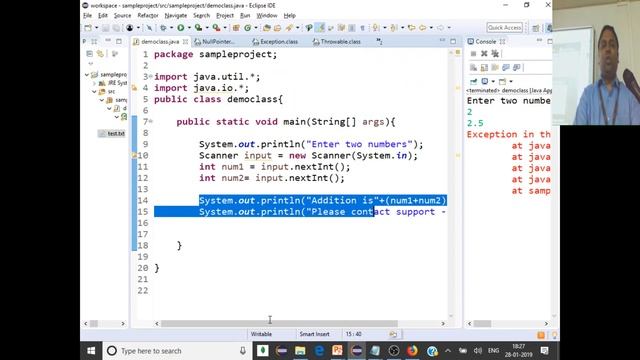The image size is (640, 360).
Task: Collapse the sampleproject tree node
Action: pos(87,75)
